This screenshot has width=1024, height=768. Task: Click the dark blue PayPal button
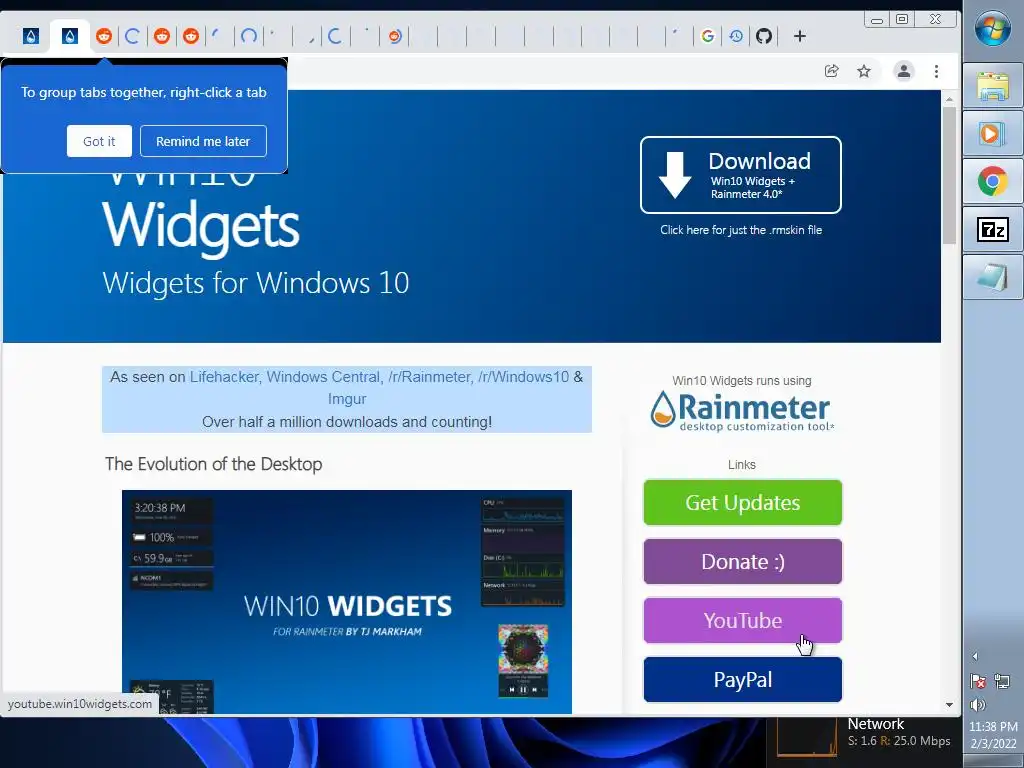(743, 680)
